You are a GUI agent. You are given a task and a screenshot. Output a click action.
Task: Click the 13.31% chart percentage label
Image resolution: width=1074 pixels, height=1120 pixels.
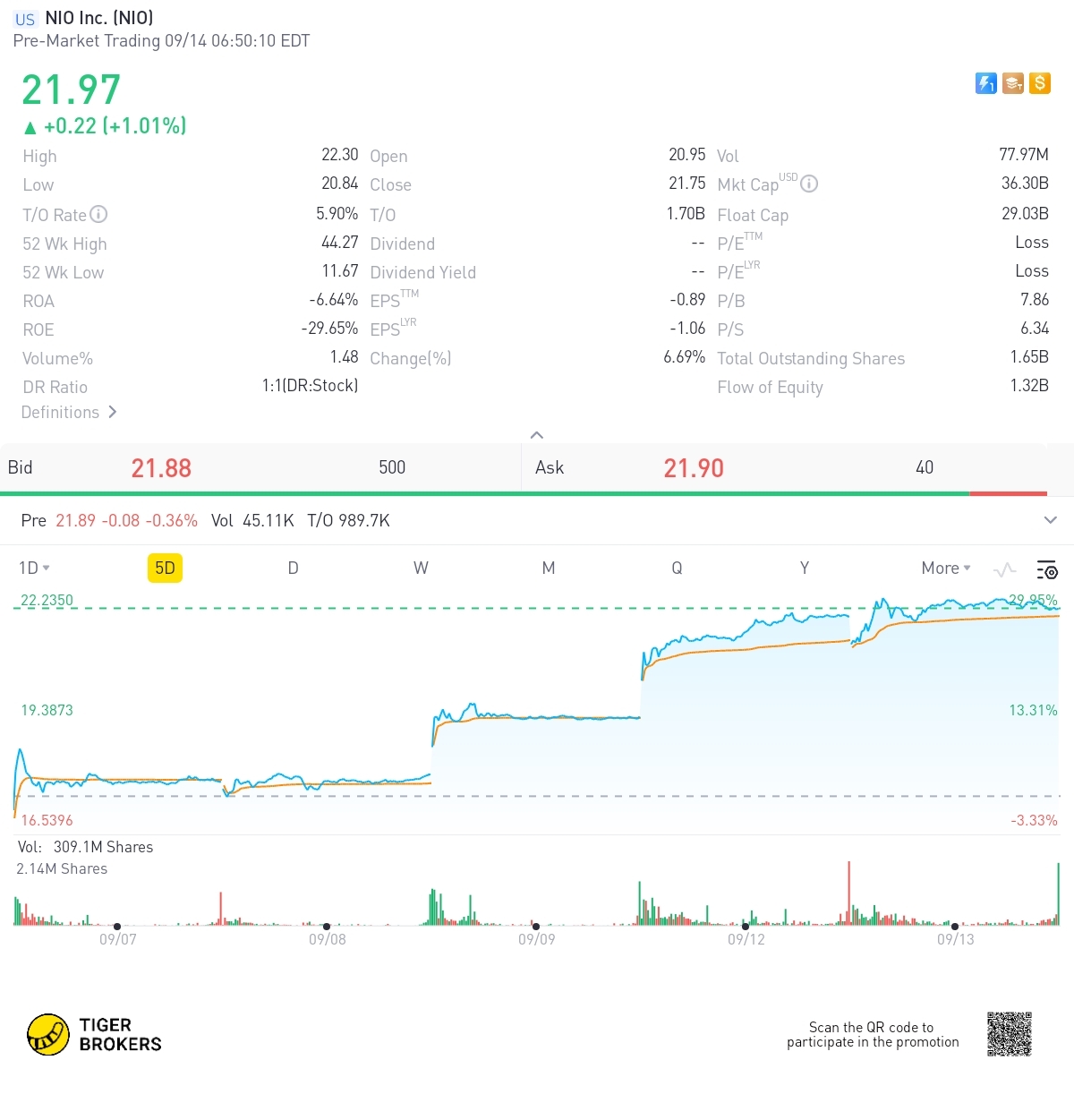[x=1033, y=710]
